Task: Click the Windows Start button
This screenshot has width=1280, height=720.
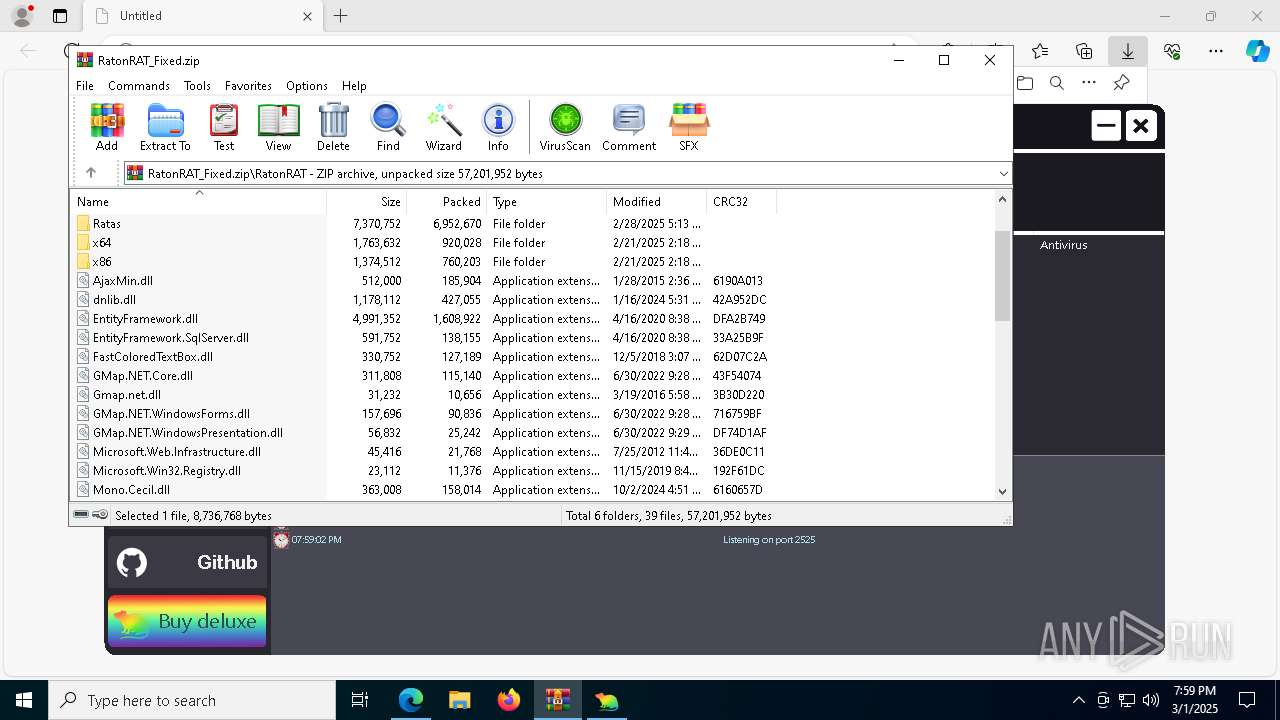Action: (x=24, y=700)
